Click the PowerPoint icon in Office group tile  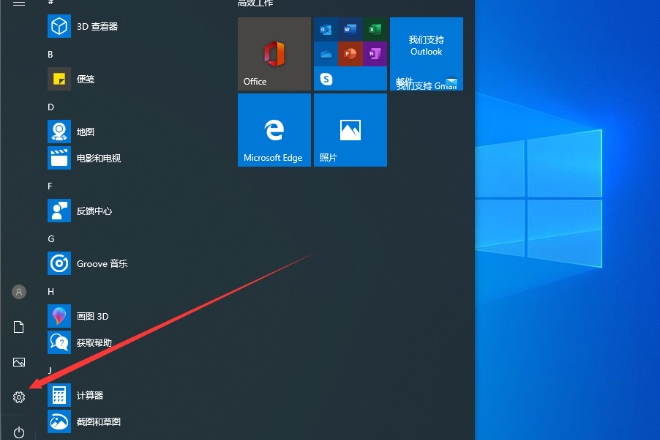350,54
